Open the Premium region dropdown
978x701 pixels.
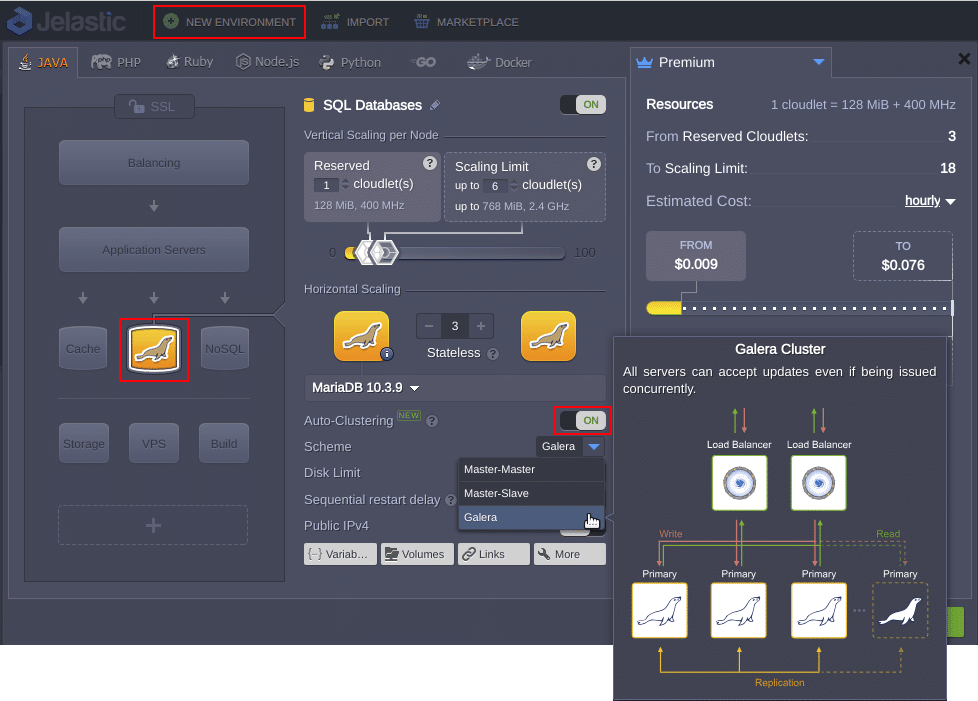pos(730,62)
